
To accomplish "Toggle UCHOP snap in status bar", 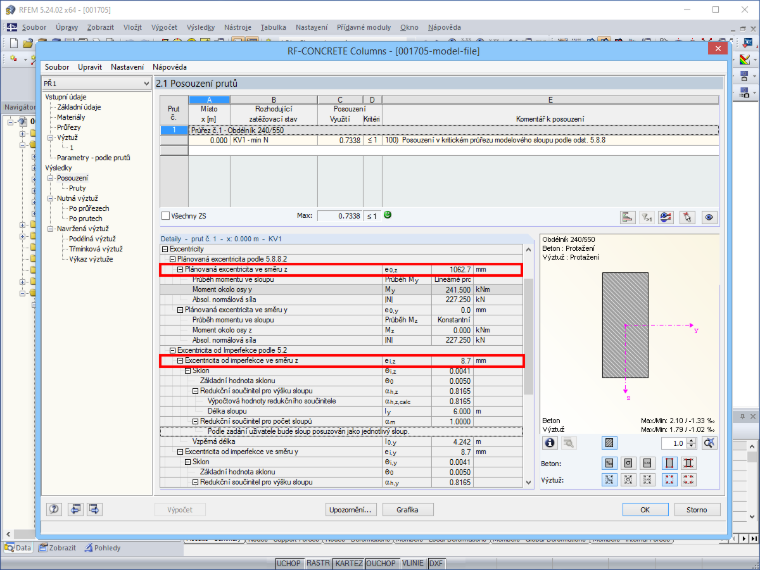I will coord(288,563).
